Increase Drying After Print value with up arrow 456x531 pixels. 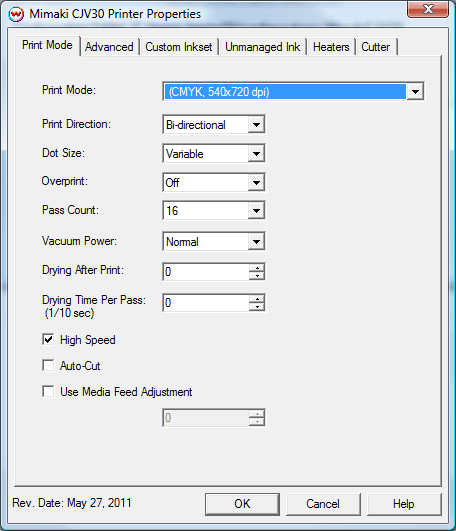tap(257, 268)
